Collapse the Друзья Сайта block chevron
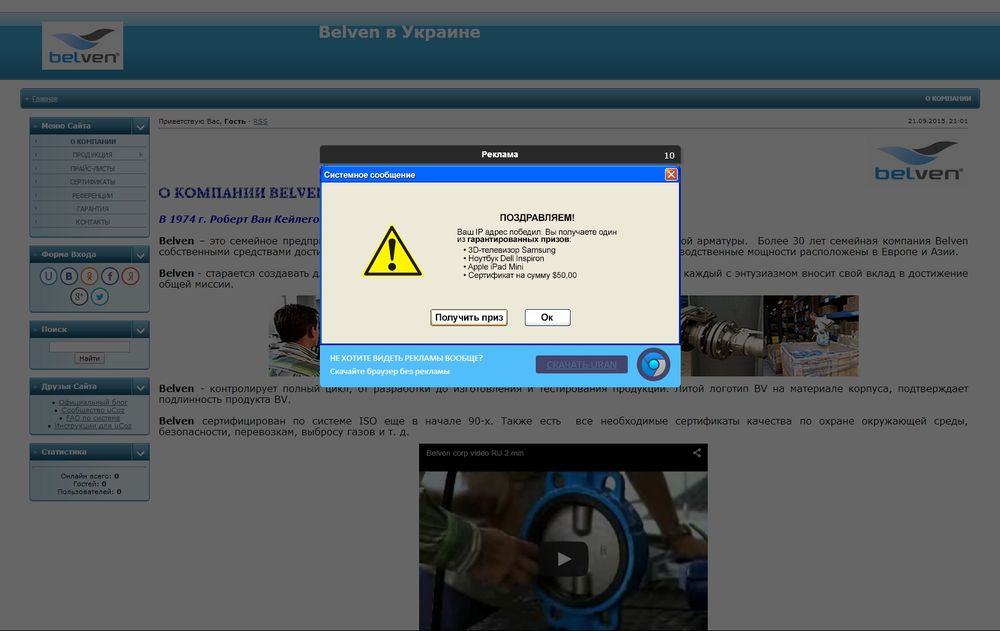Image resolution: width=1000 pixels, height=631 pixels. coord(140,387)
